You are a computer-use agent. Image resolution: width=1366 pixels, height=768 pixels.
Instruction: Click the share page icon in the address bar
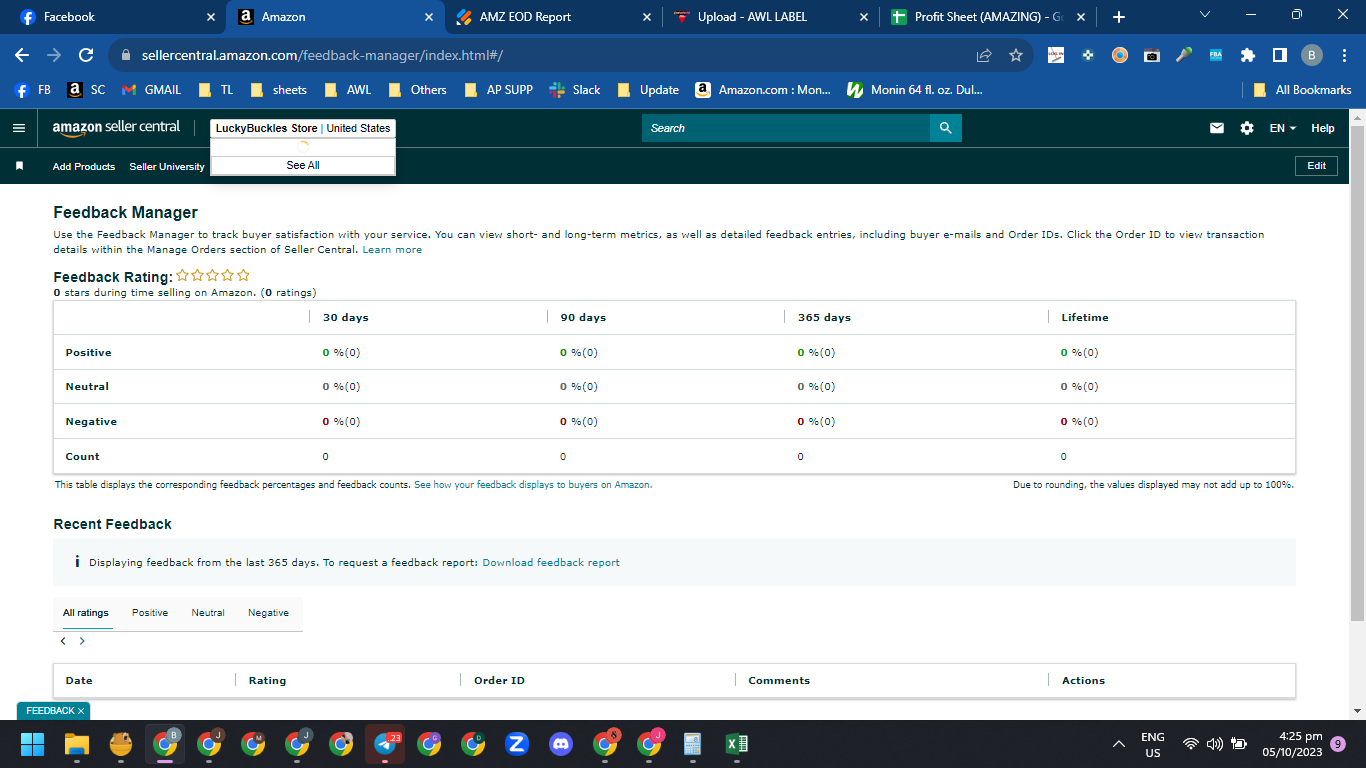pyautogui.click(x=984, y=55)
